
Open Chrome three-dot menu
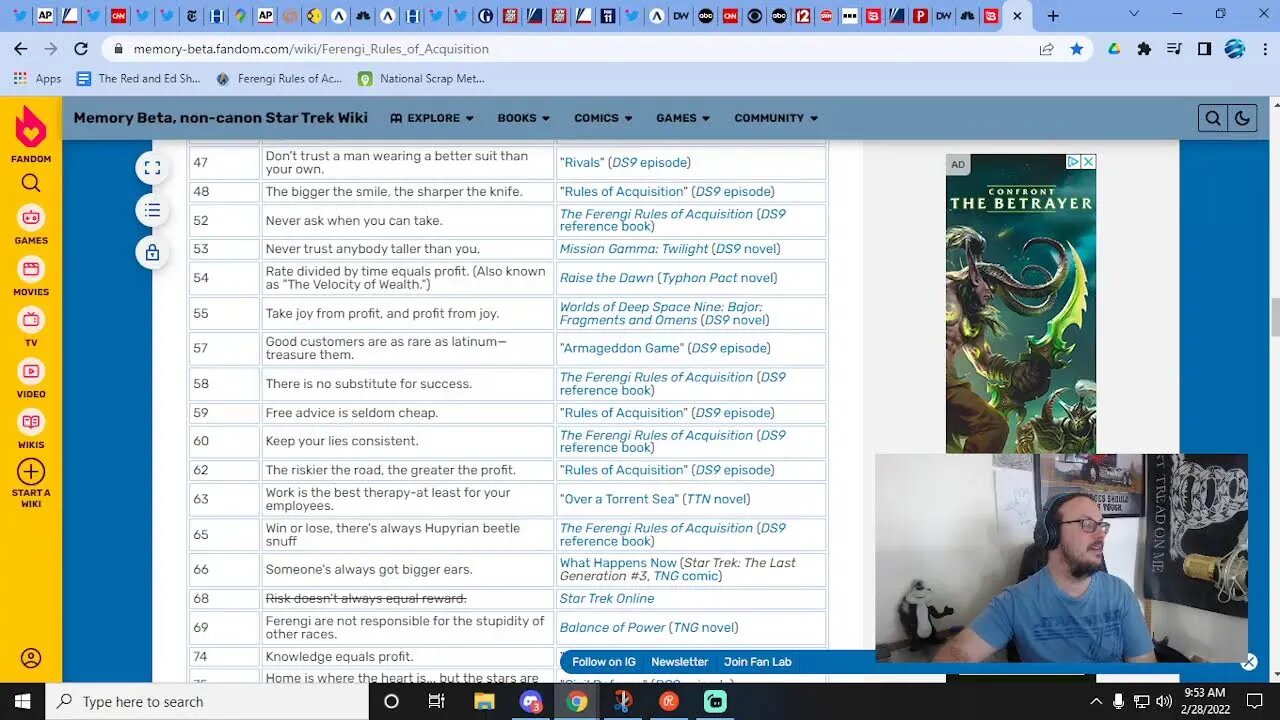point(1263,48)
